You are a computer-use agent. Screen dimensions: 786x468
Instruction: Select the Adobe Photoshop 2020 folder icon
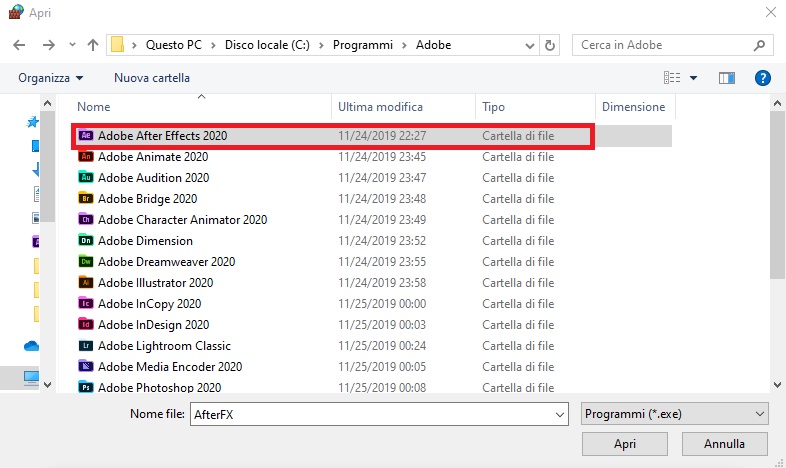tap(86, 387)
